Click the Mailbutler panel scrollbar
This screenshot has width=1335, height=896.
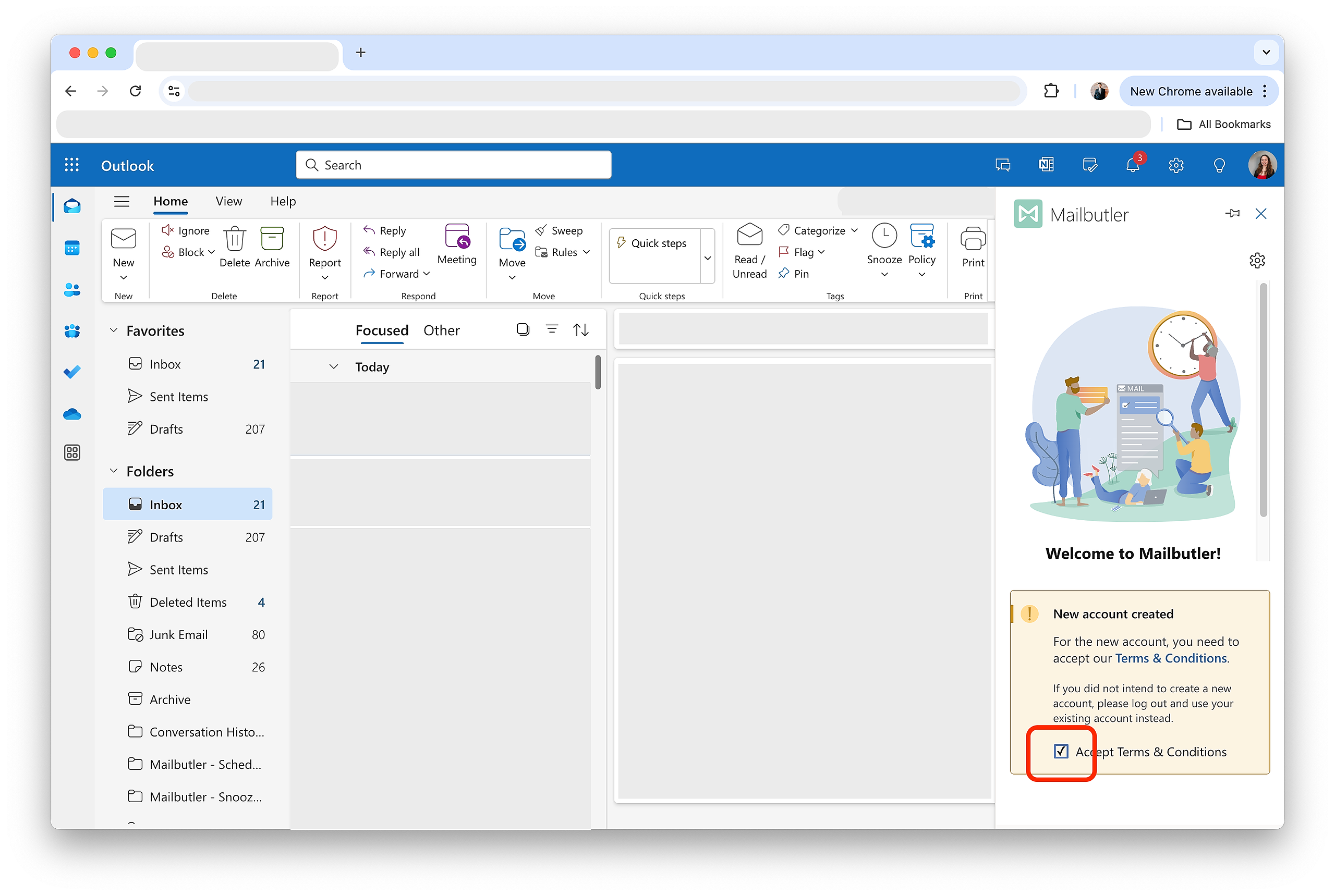click(1263, 400)
